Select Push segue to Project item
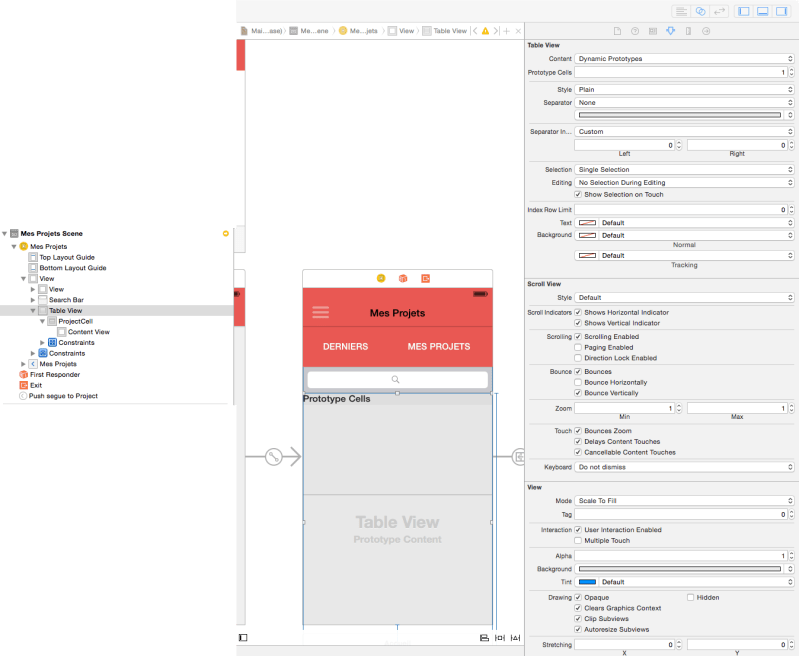799x656 pixels. [x=63, y=396]
